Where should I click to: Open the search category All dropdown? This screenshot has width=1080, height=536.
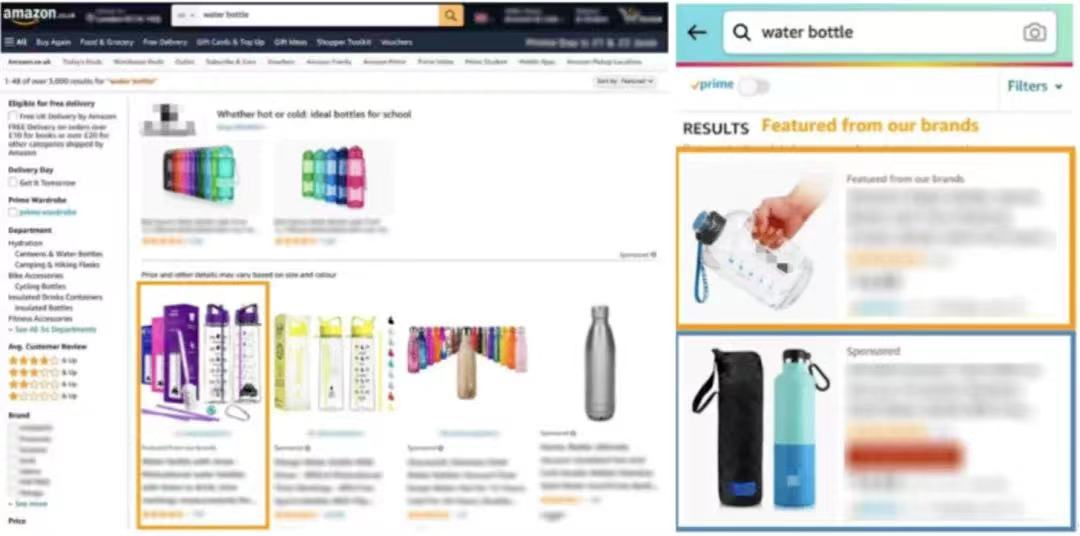tap(185, 14)
